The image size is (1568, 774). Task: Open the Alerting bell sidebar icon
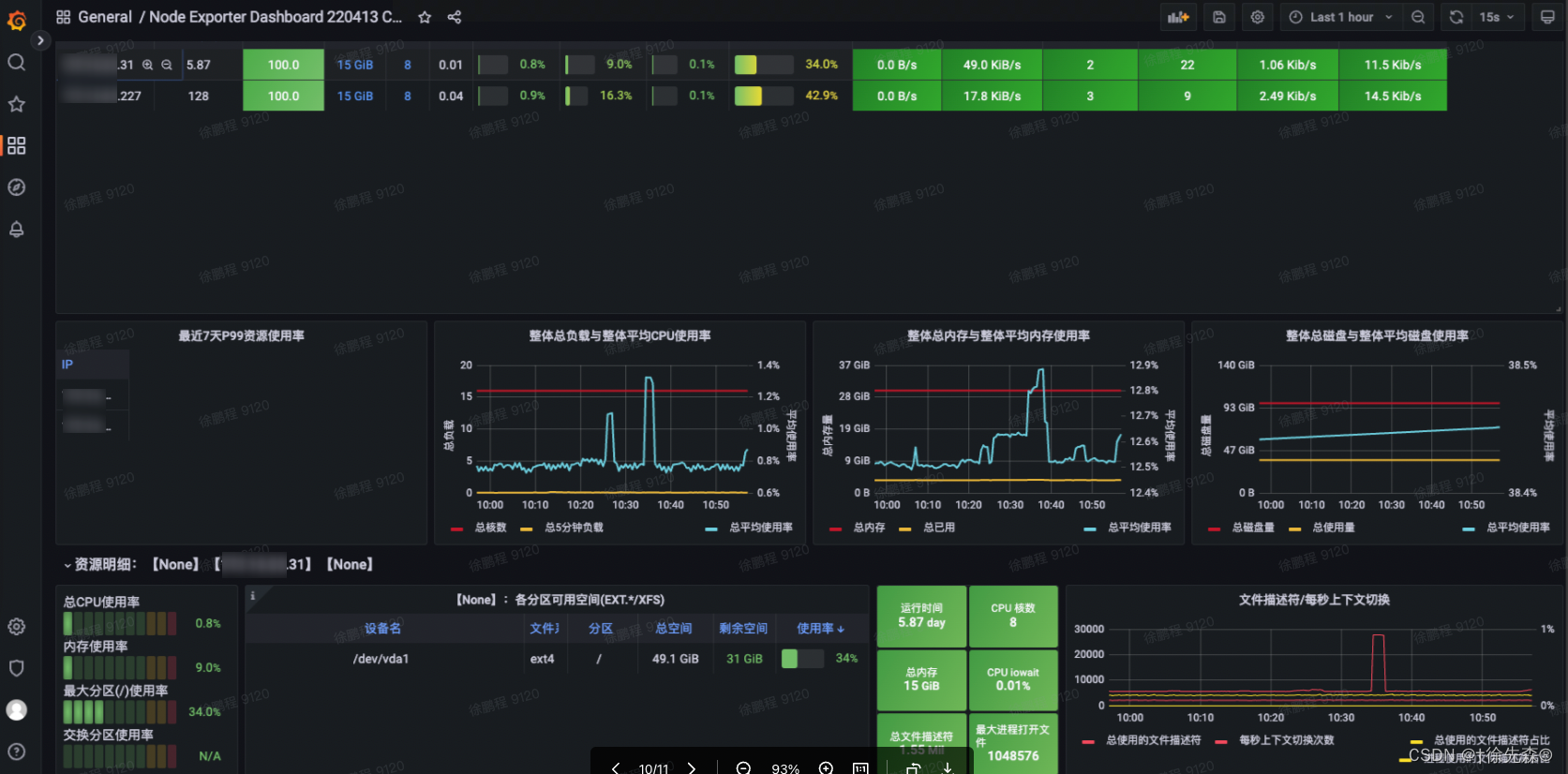[x=16, y=230]
